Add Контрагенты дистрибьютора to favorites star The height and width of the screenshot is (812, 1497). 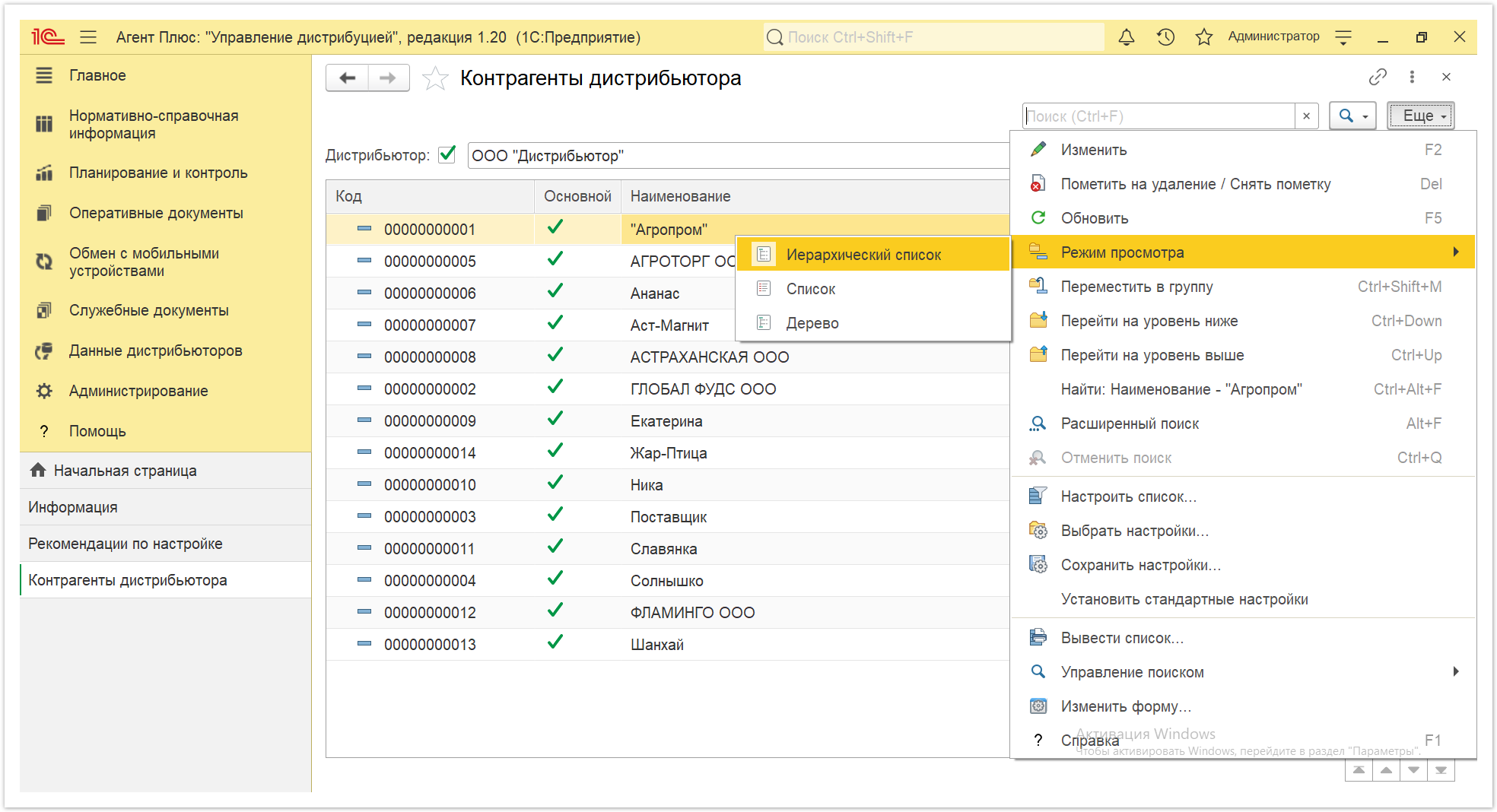[x=435, y=78]
